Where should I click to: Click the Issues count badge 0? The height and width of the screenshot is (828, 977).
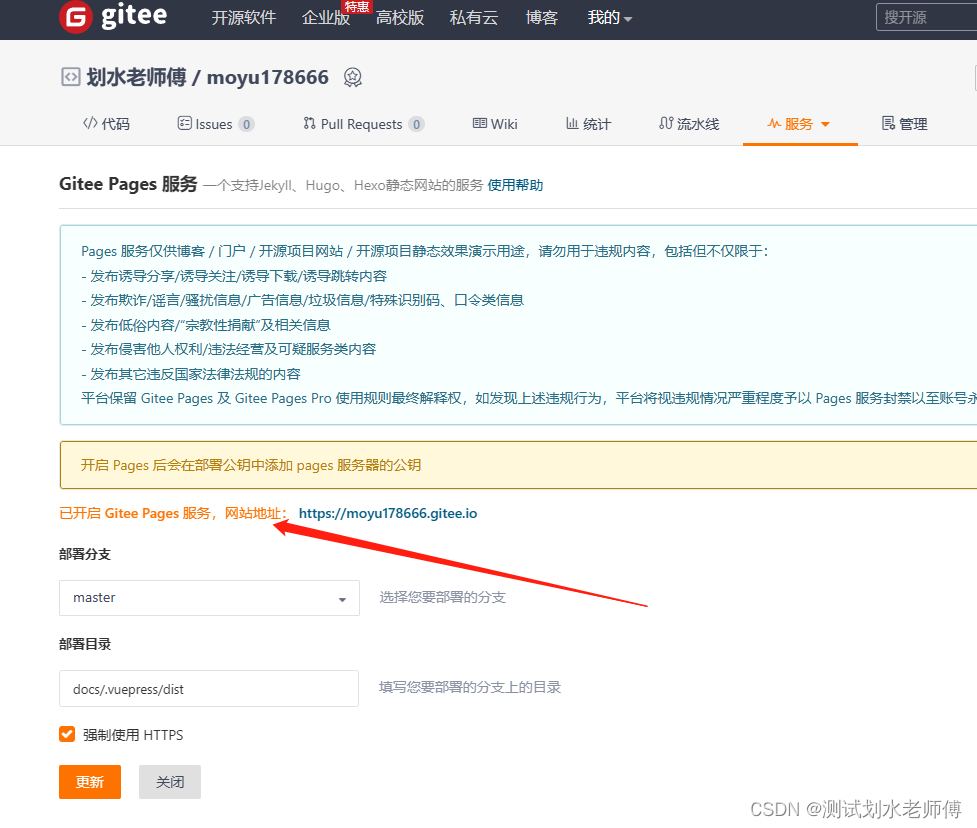coord(247,125)
